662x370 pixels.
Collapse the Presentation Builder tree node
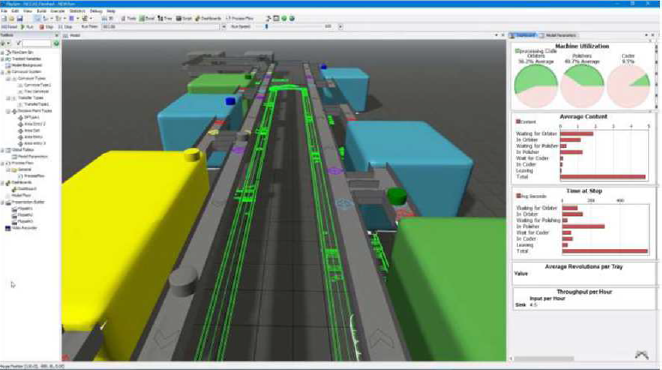[3, 202]
